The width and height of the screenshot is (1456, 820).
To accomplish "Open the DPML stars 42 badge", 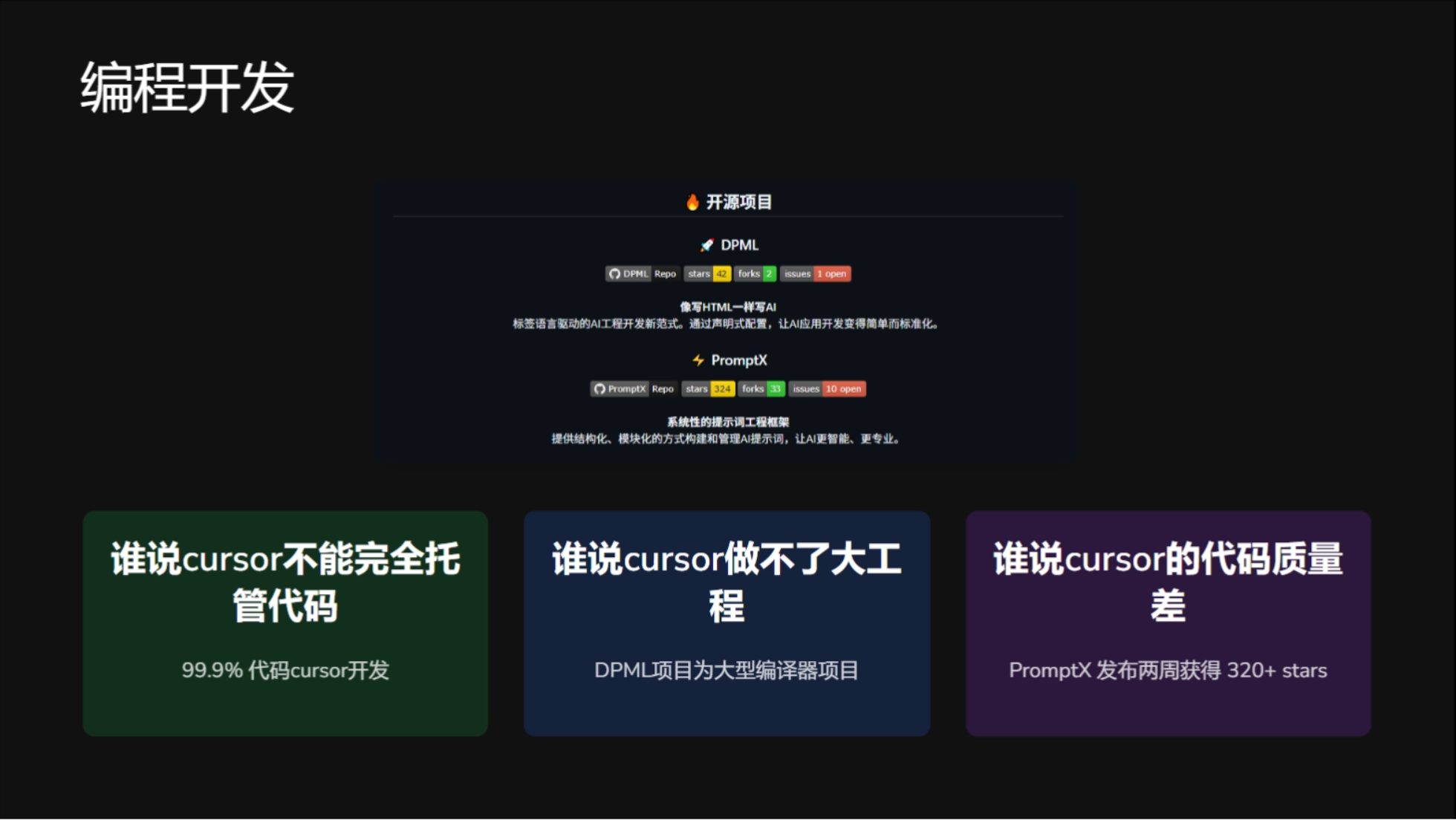I will click(x=707, y=274).
